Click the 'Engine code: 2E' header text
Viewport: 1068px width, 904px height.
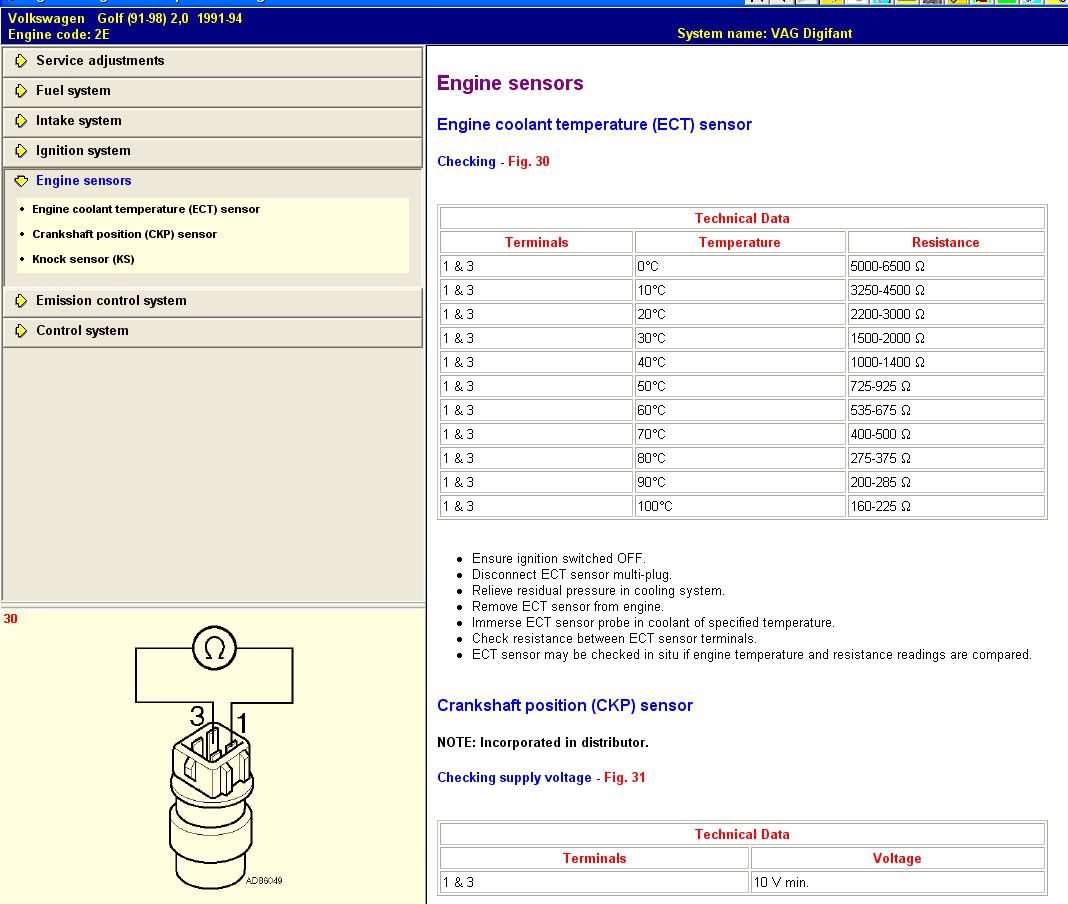click(x=59, y=35)
